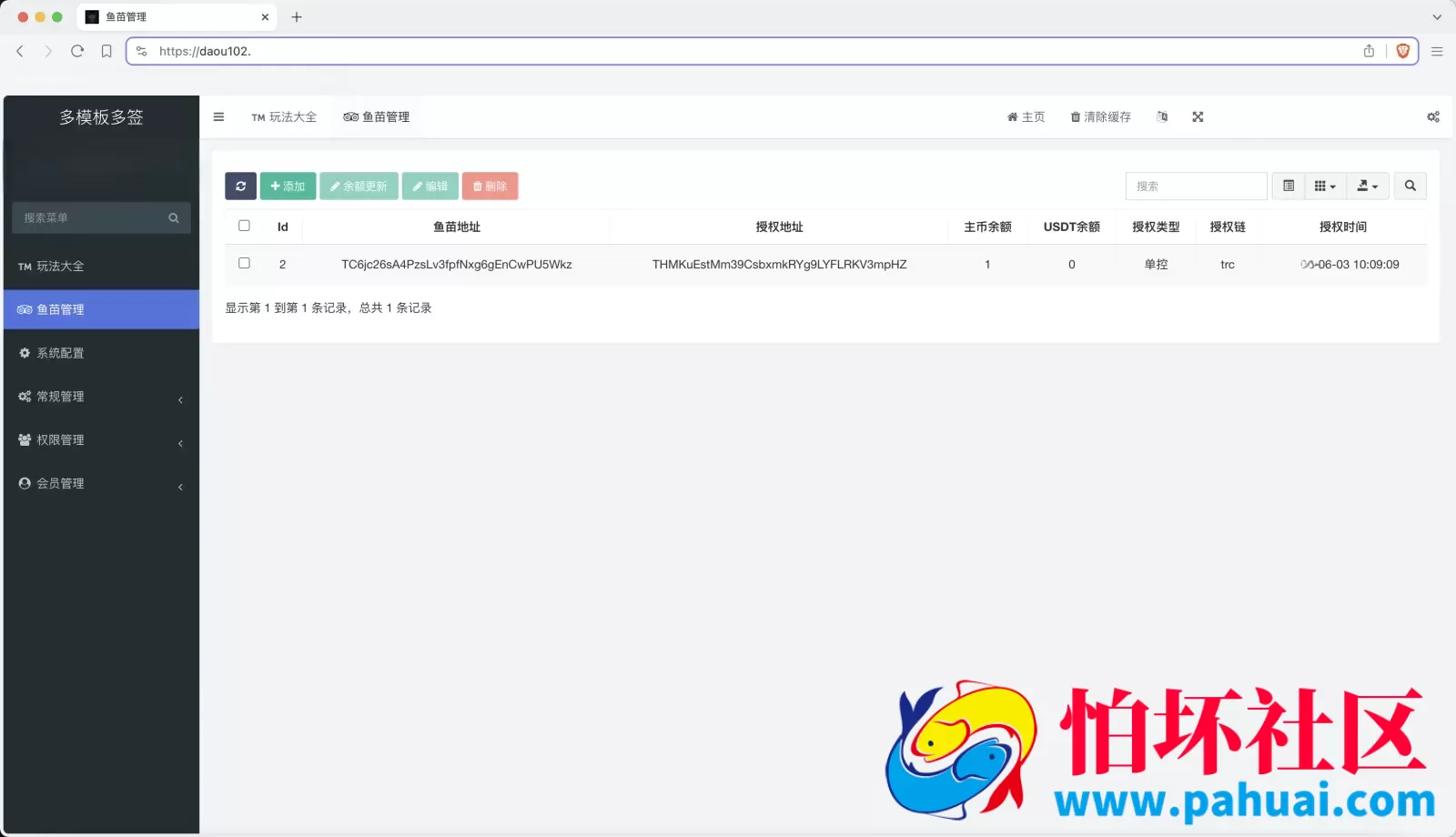
Task: Click the 授权时间 column header
Action: pos(1343,227)
